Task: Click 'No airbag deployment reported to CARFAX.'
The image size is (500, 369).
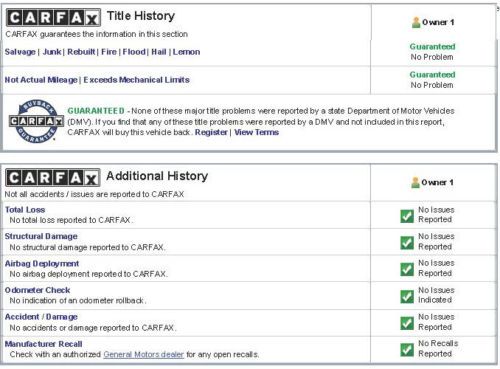Action: (x=89, y=274)
